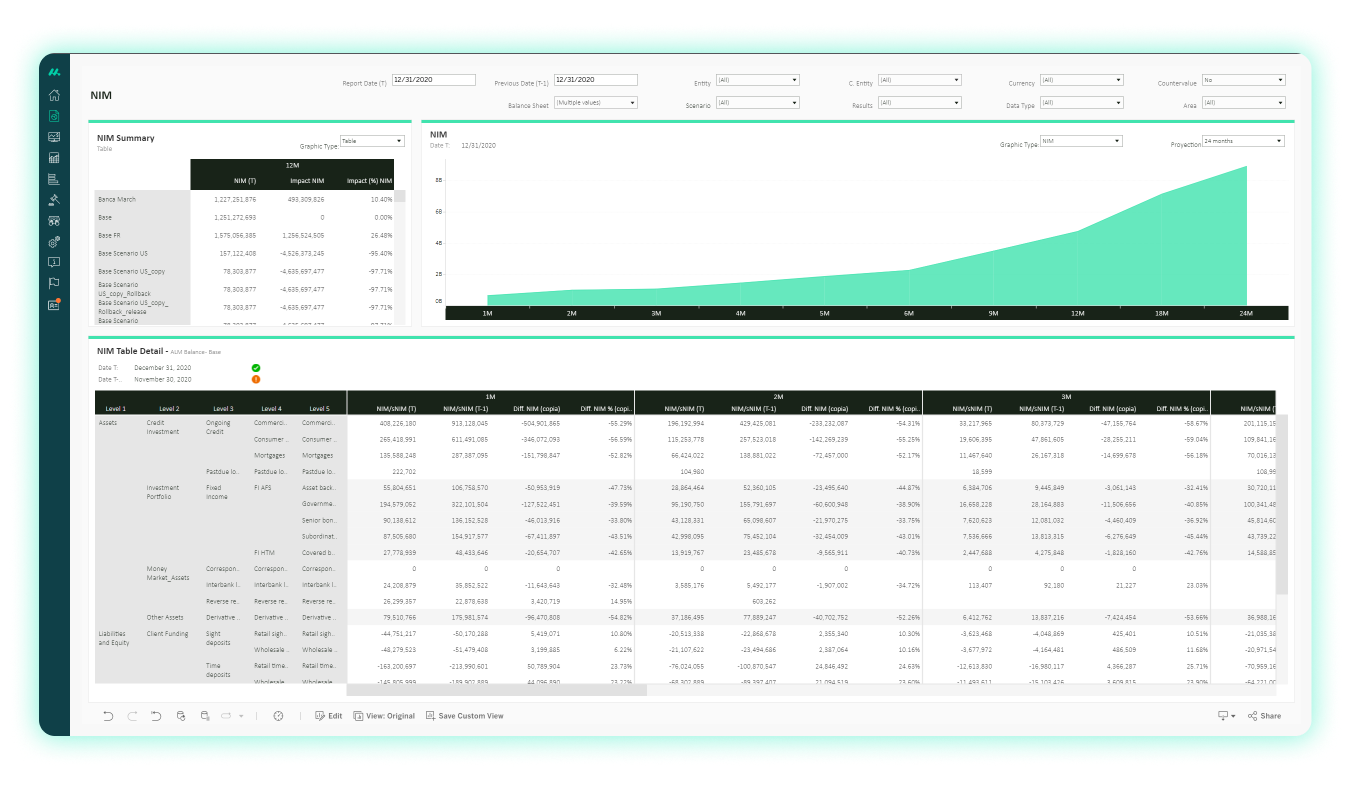Viewport: 1350px width, 790px height.
Task: Open the bar chart sidebar icon
Action: click(x=54, y=158)
